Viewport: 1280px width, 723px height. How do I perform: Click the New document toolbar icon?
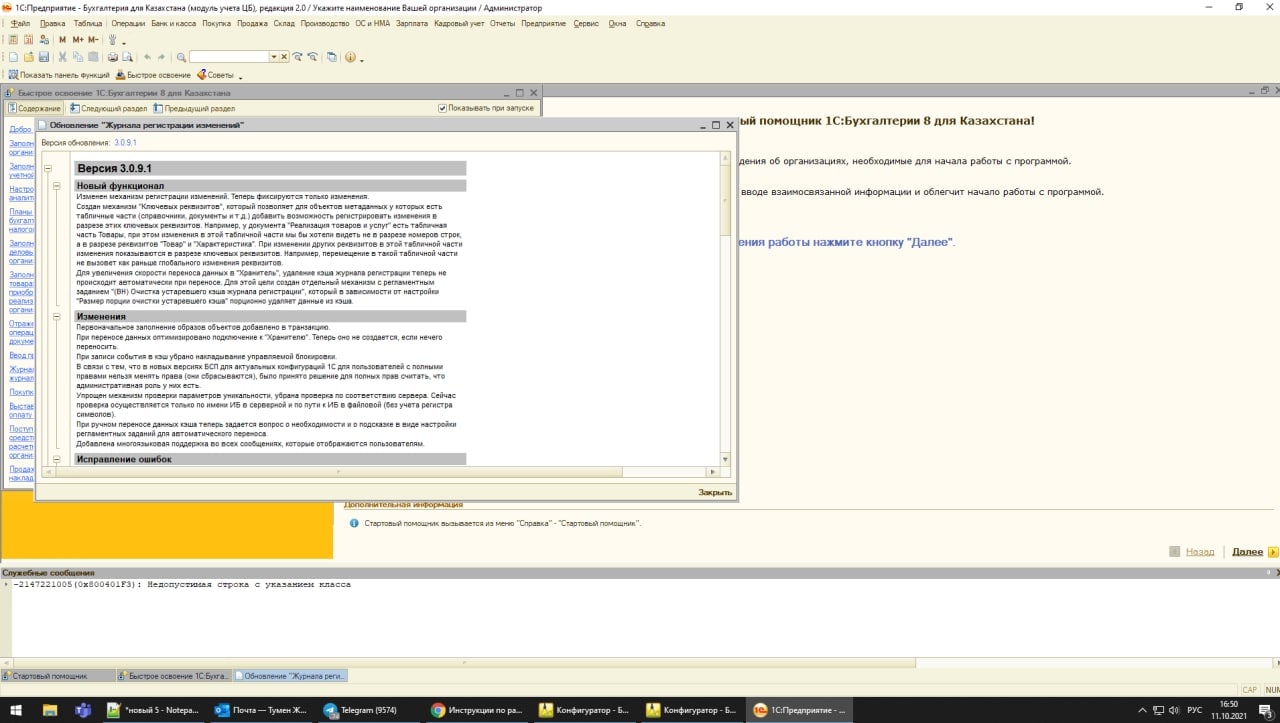coord(13,57)
